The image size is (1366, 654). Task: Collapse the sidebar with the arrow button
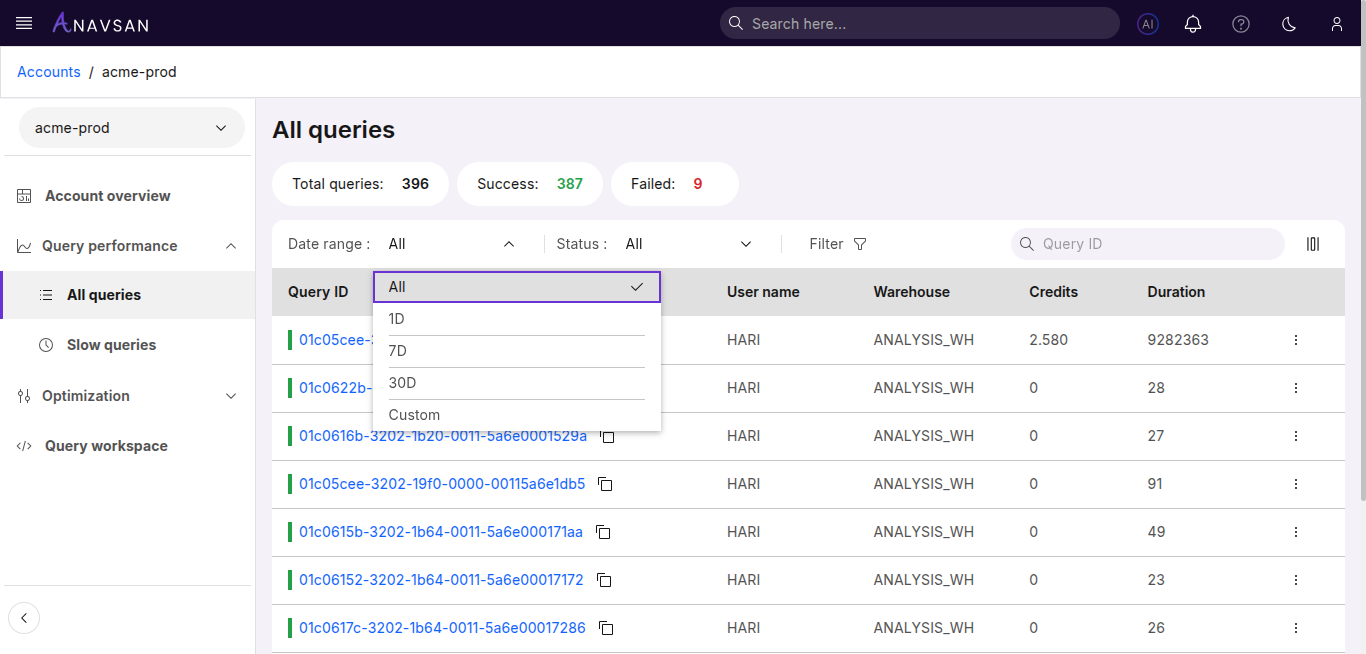(x=24, y=618)
